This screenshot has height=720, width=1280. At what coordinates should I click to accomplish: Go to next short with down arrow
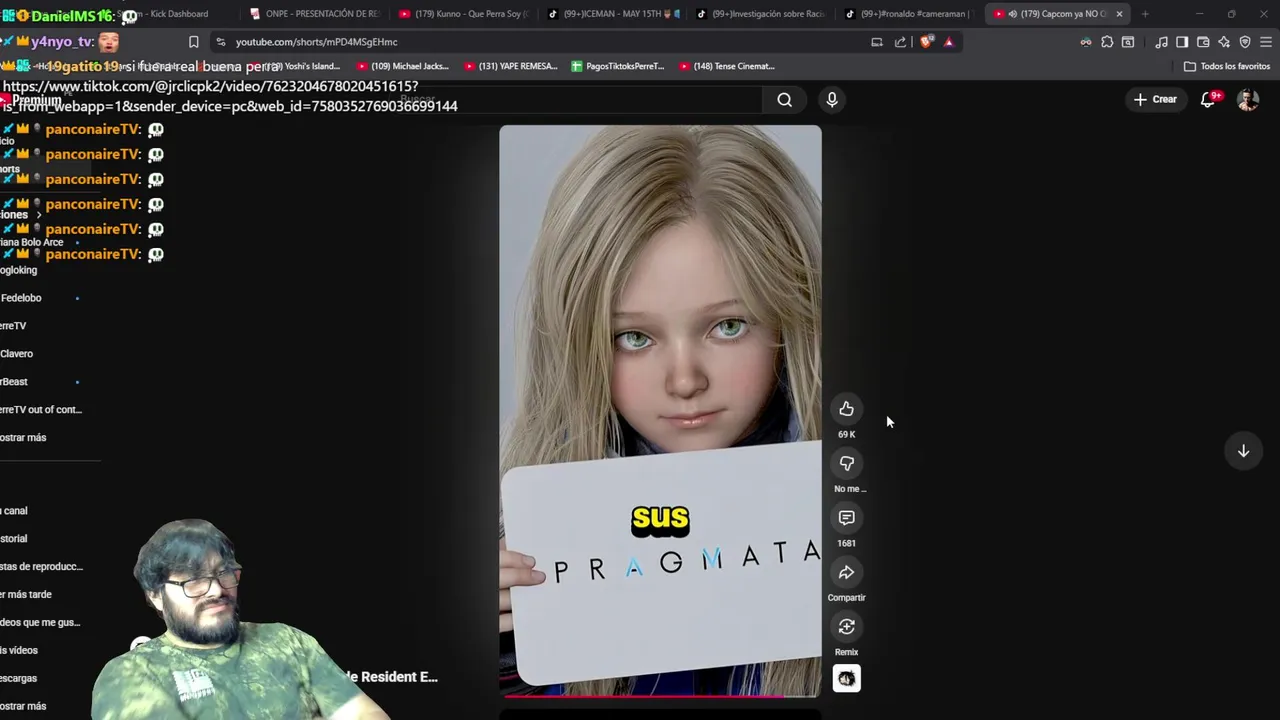pyautogui.click(x=1243, y=451)
